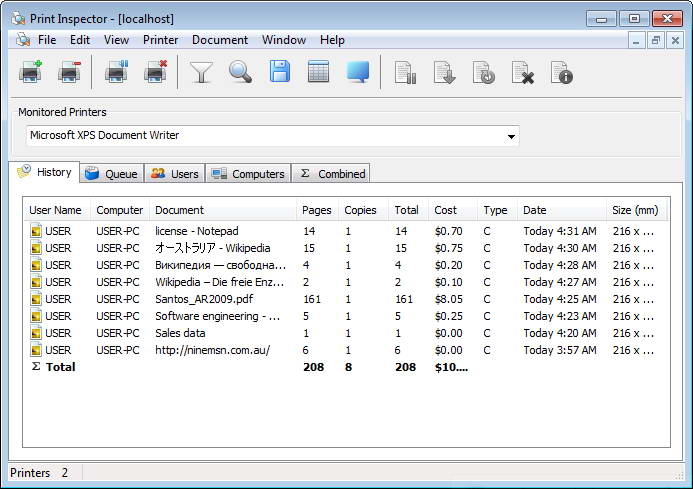Sort by the Total column header
The width and height of the screenshot is (693, 489).
point(406,210)
